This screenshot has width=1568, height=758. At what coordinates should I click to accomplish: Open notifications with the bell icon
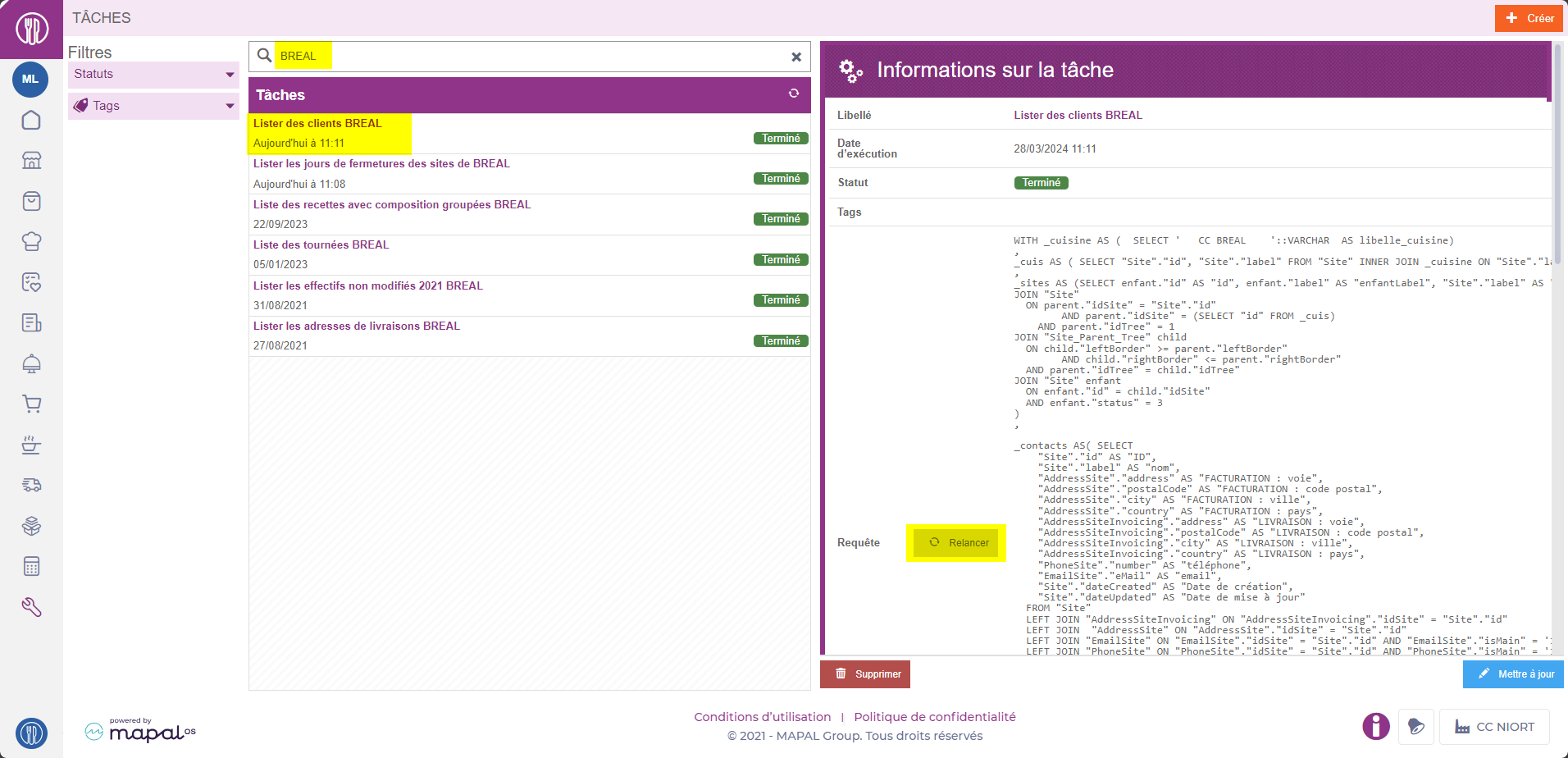pos(1415,726)
